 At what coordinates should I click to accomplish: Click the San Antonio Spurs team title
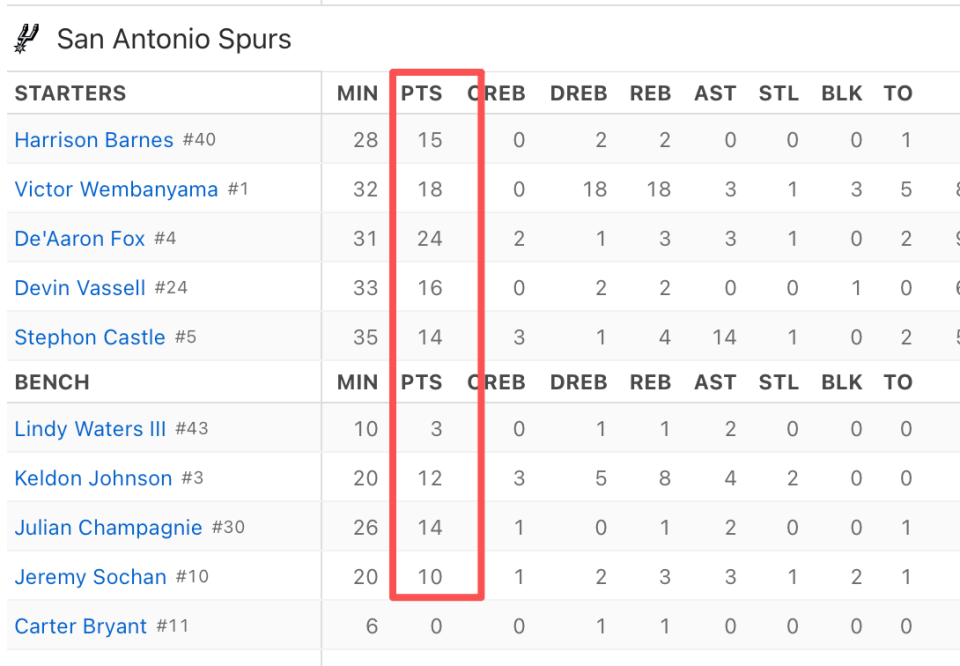(x=174, y=40)
